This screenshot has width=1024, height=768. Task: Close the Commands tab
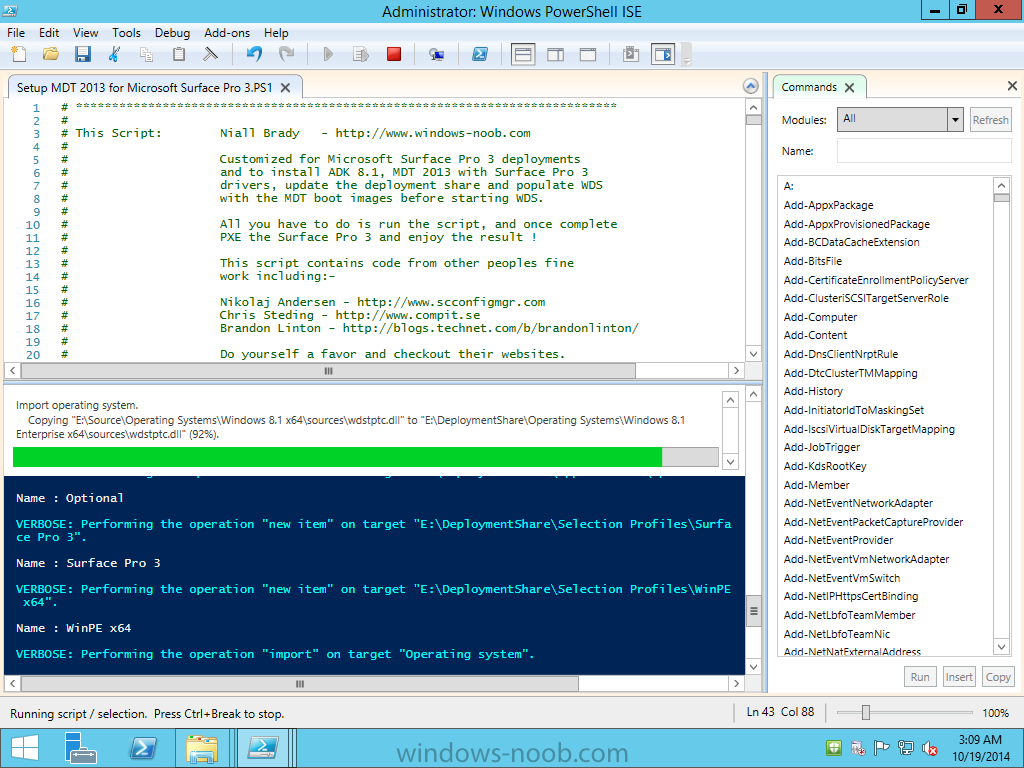849,88
